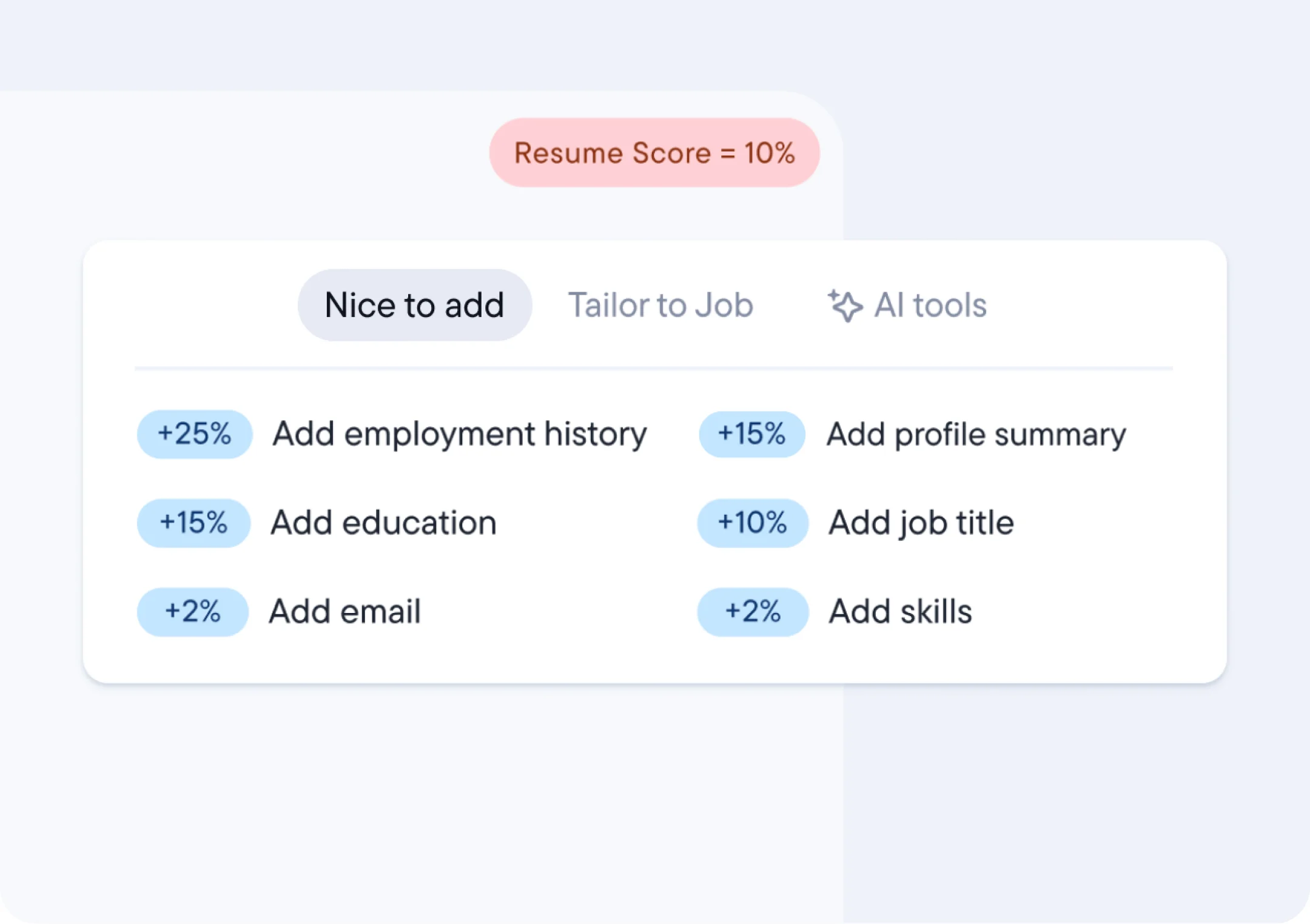
Task: Select the +2% skills score icon
Action: 749,613
